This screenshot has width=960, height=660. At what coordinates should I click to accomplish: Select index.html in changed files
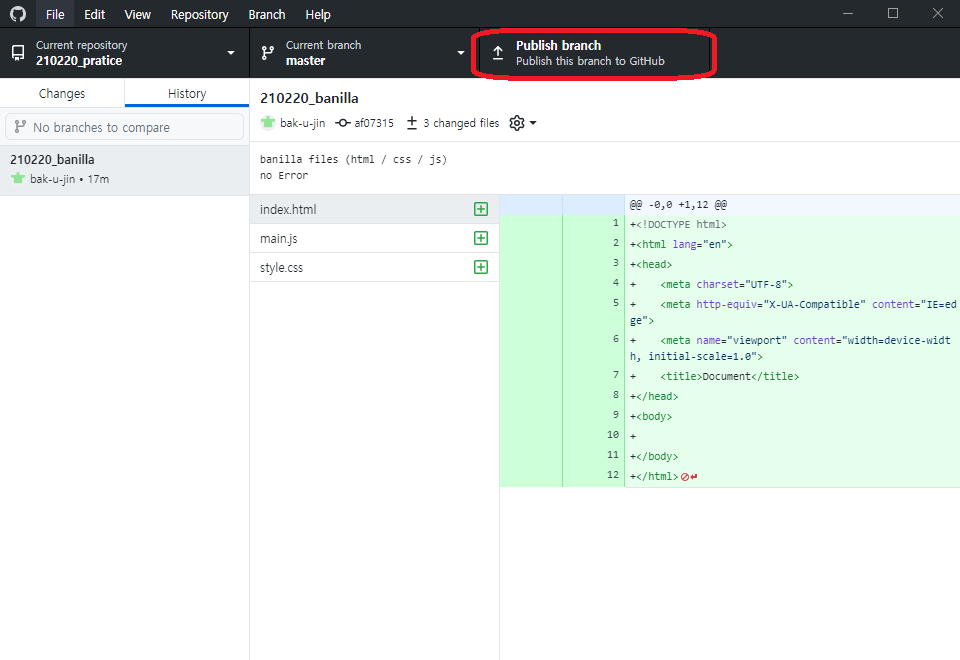pos(374,209)
